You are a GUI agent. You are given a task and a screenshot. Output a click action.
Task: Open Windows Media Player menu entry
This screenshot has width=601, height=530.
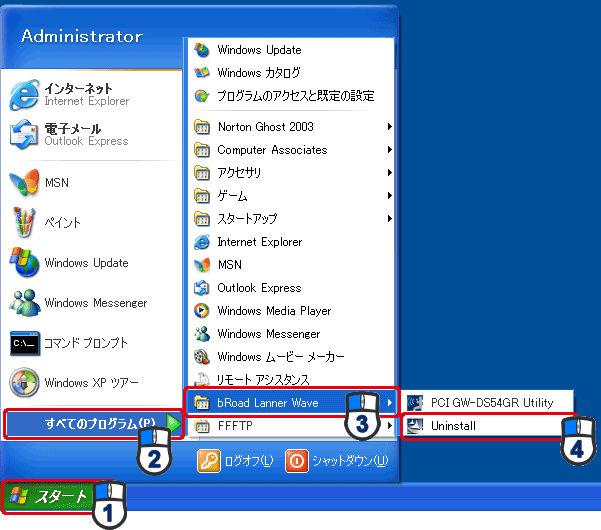coord(291,311)
